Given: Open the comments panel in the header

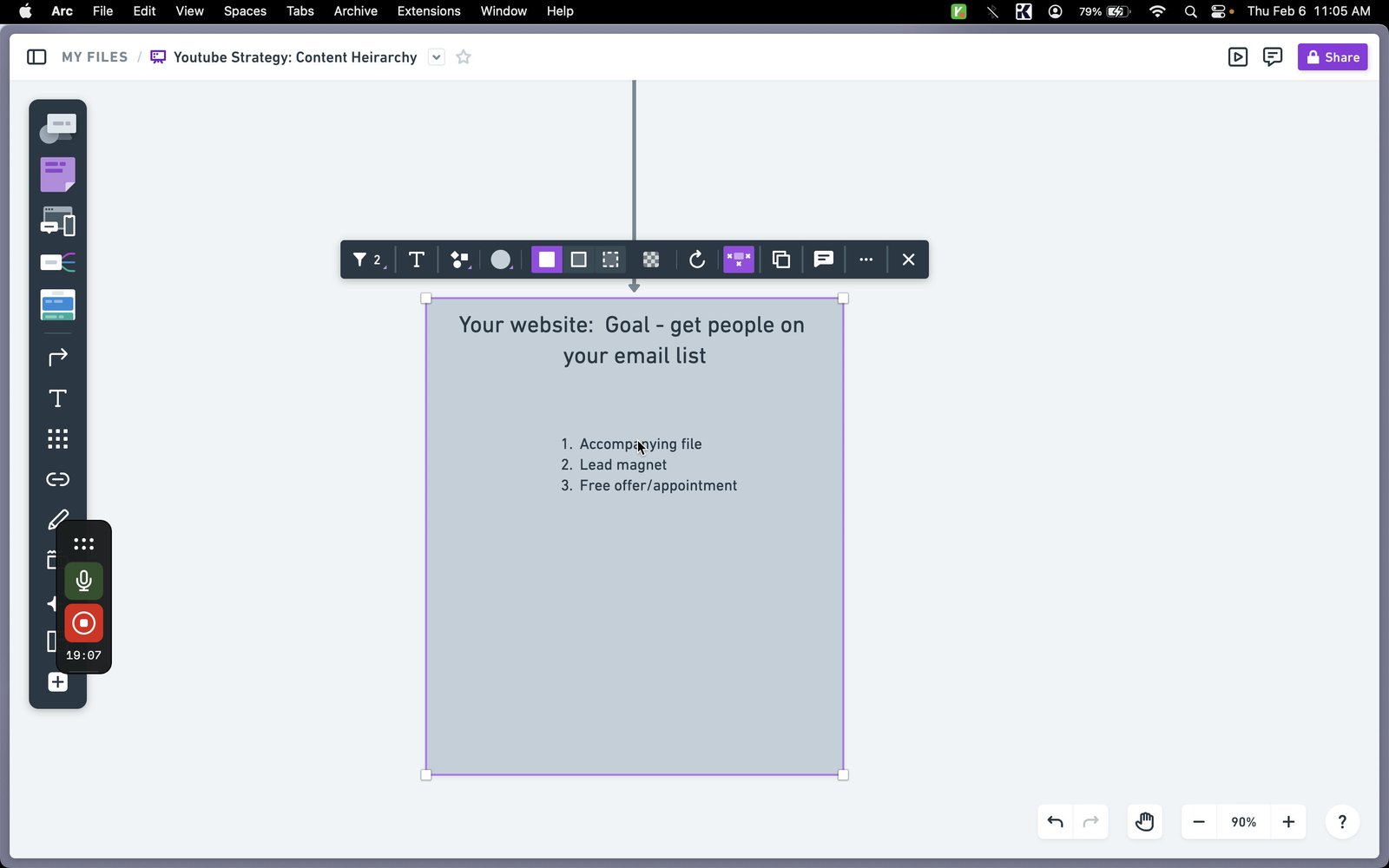Looking at the screenshot, I should point(1273,57).
